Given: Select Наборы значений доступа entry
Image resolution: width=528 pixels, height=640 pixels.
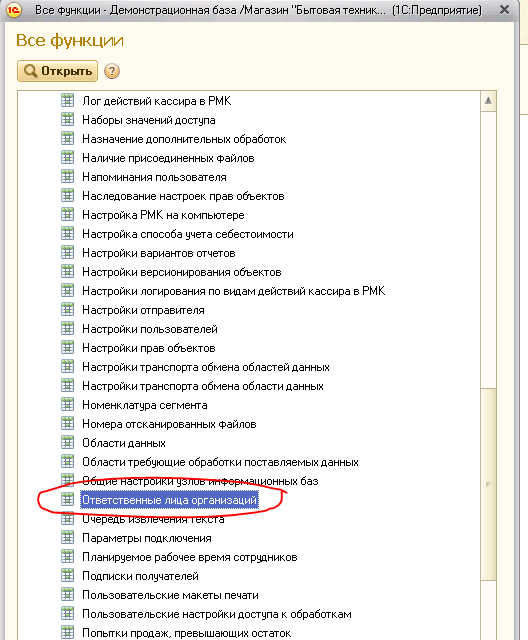Looking at the screenshot, I should pyautogui.click(x=149, y=120).
